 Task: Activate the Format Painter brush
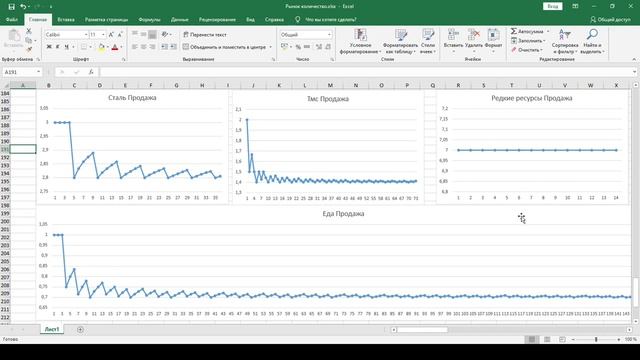coord(29,49)
